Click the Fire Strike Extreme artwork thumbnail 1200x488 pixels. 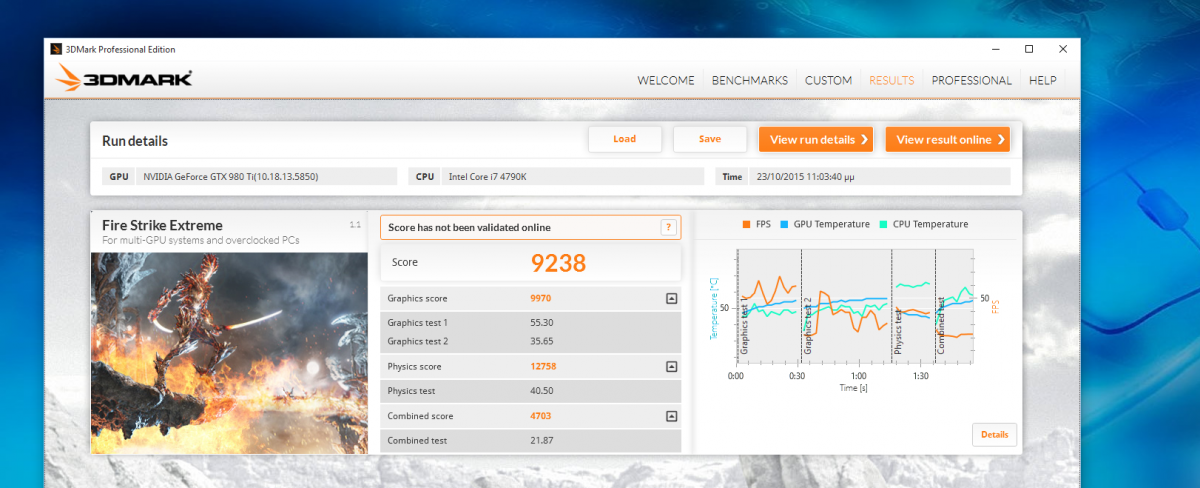[x=229, y=352]
